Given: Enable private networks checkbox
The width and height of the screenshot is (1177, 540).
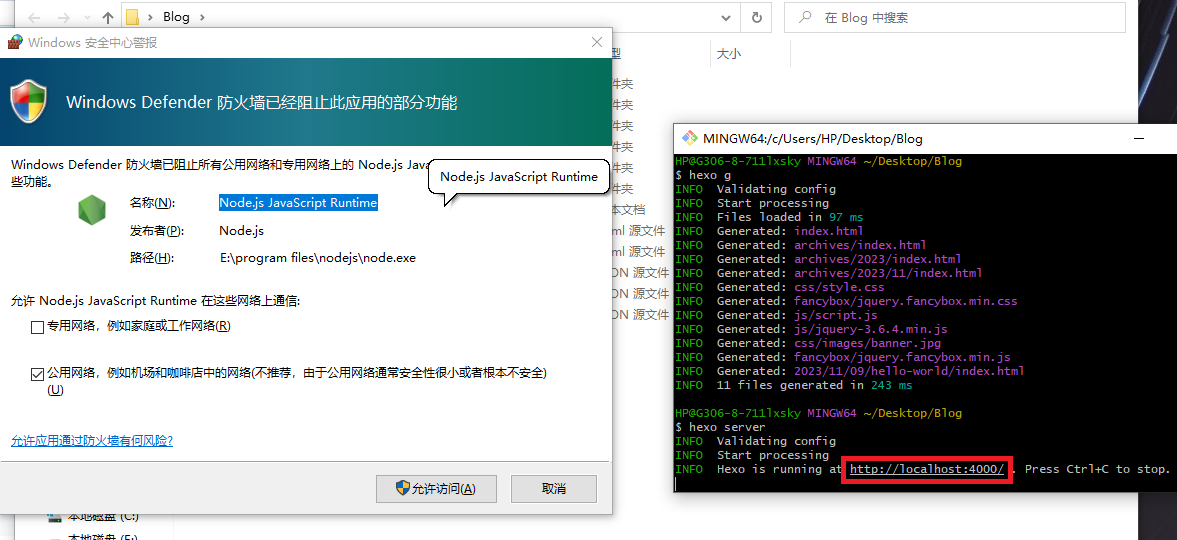Looking at the screenshot, I should 37,327.
